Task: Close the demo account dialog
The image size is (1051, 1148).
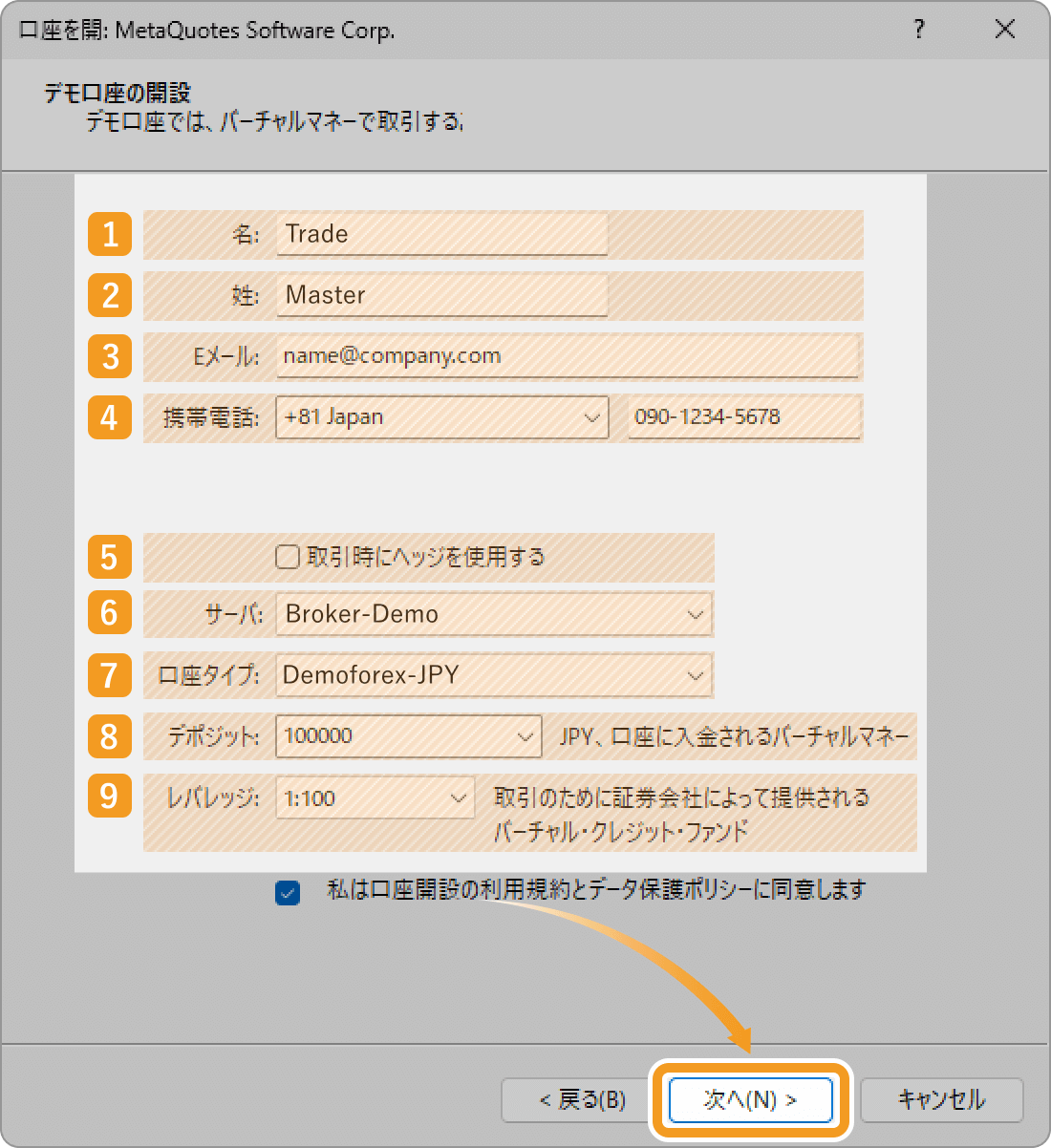Action: pyautogui.click(x=1004, y=30)
